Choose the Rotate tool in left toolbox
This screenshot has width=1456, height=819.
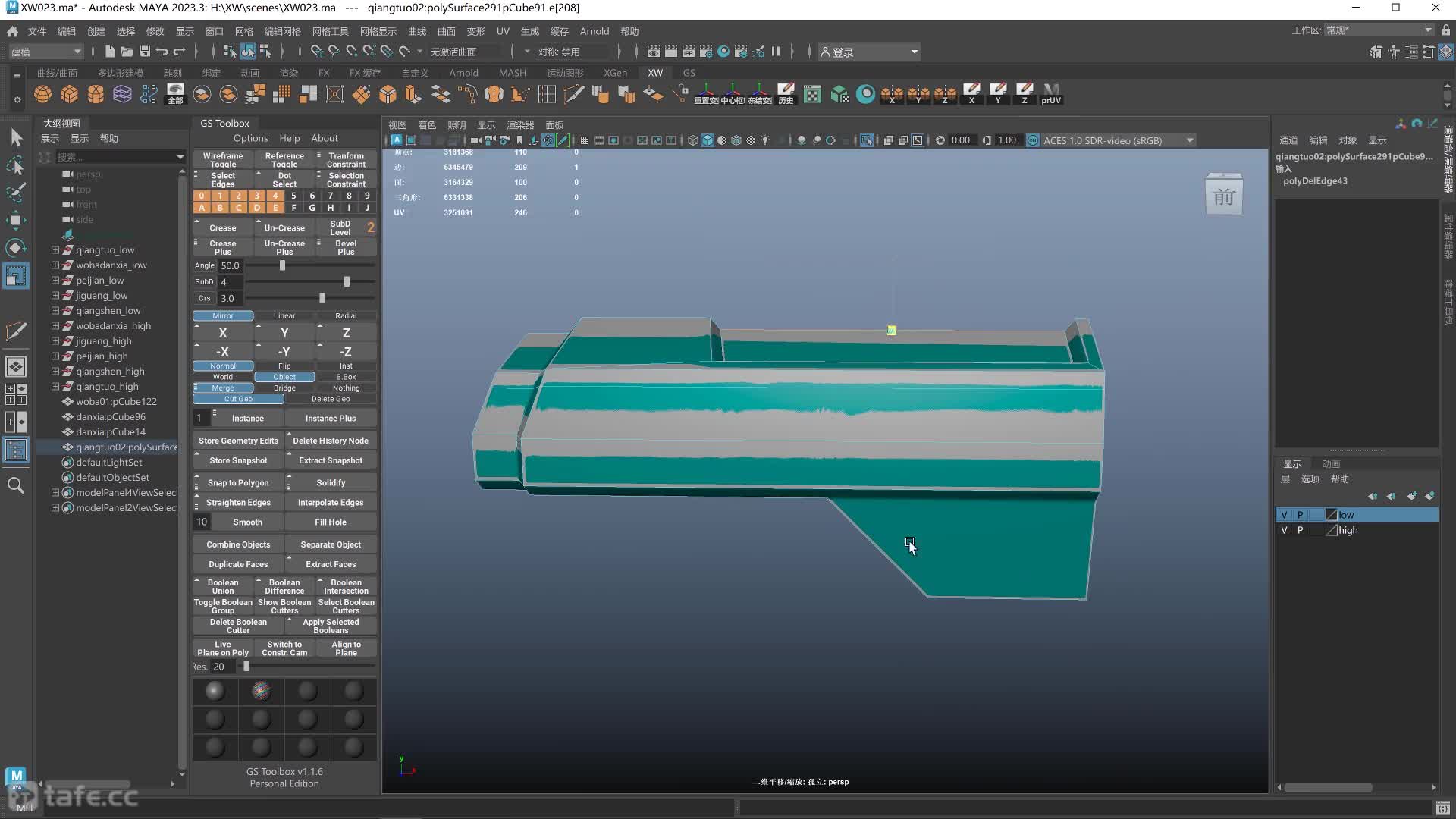(x=16, y=248)
